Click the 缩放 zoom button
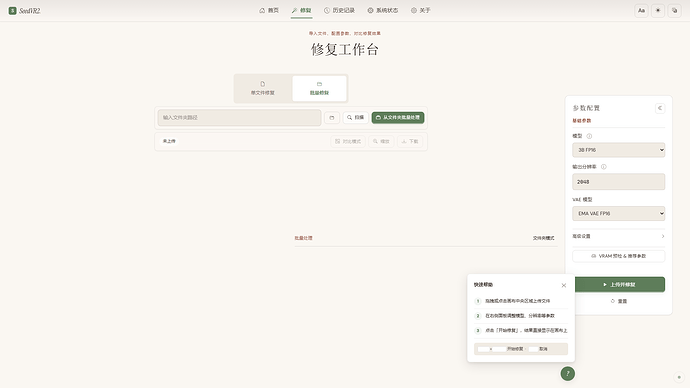 (x=381, y=141)
